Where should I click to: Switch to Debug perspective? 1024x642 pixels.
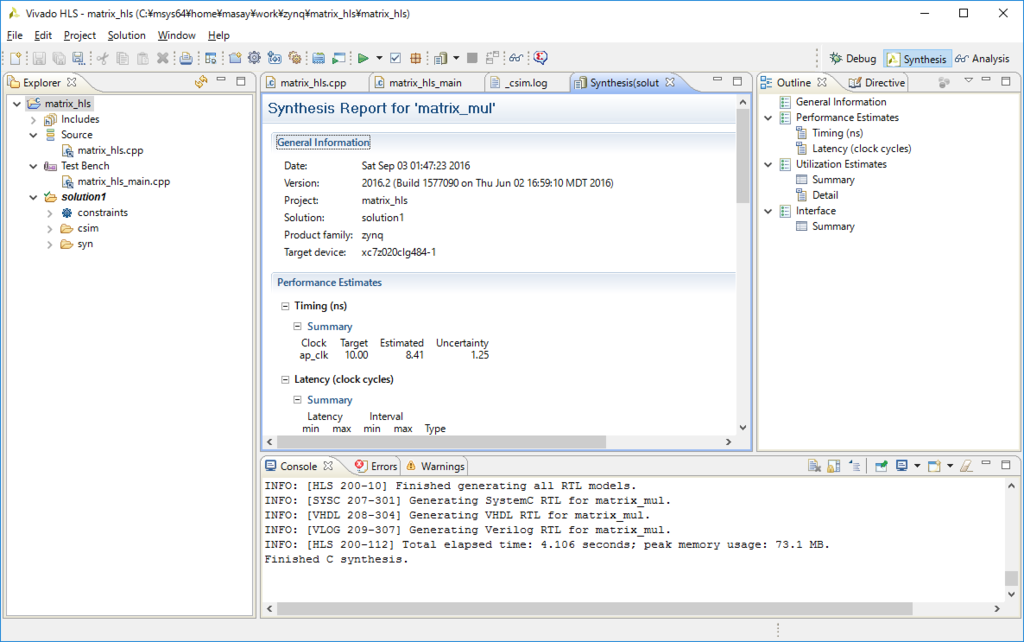pyautogui.click(x=853, y=59)
